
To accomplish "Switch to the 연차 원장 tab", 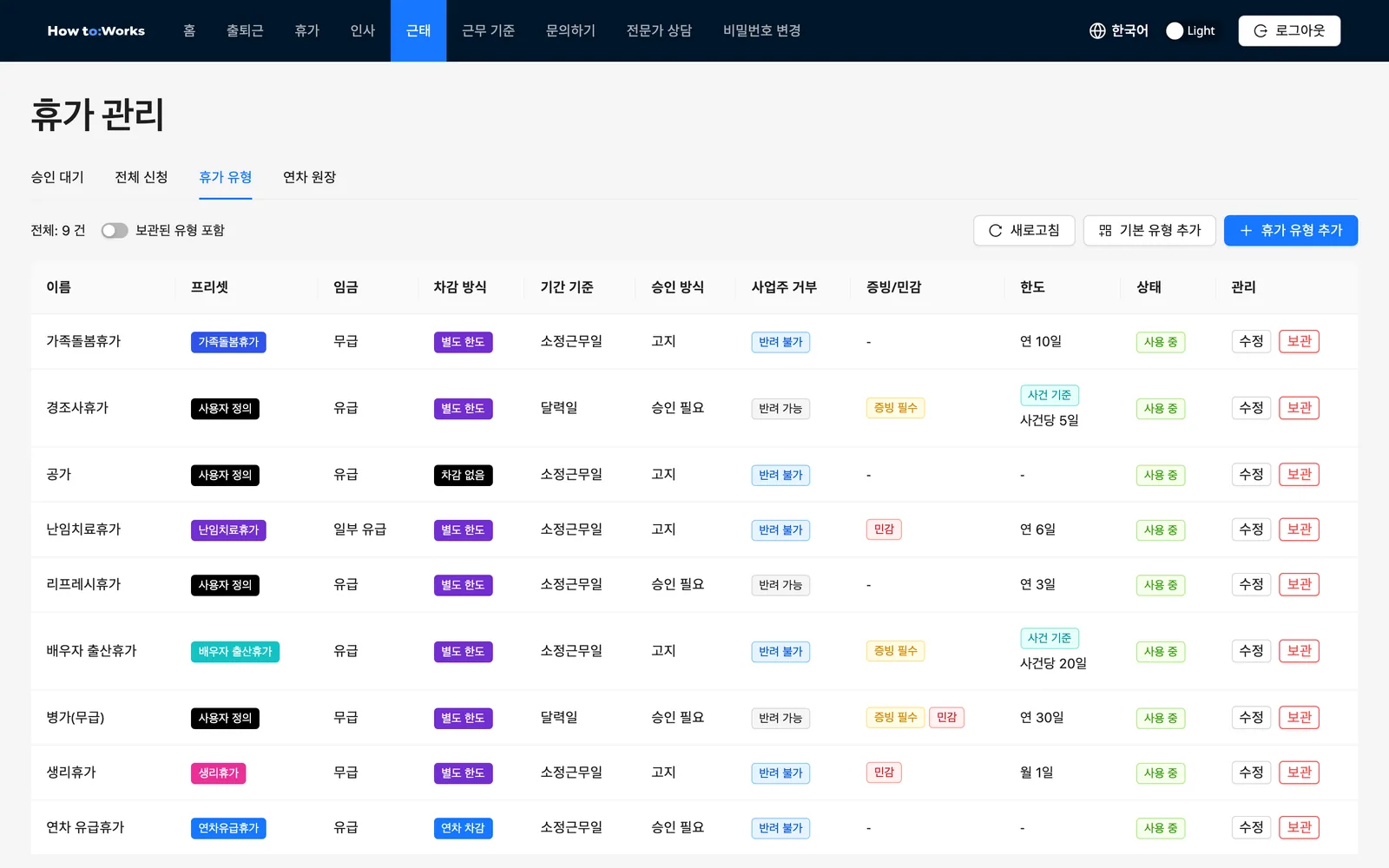I will point(309,177).
